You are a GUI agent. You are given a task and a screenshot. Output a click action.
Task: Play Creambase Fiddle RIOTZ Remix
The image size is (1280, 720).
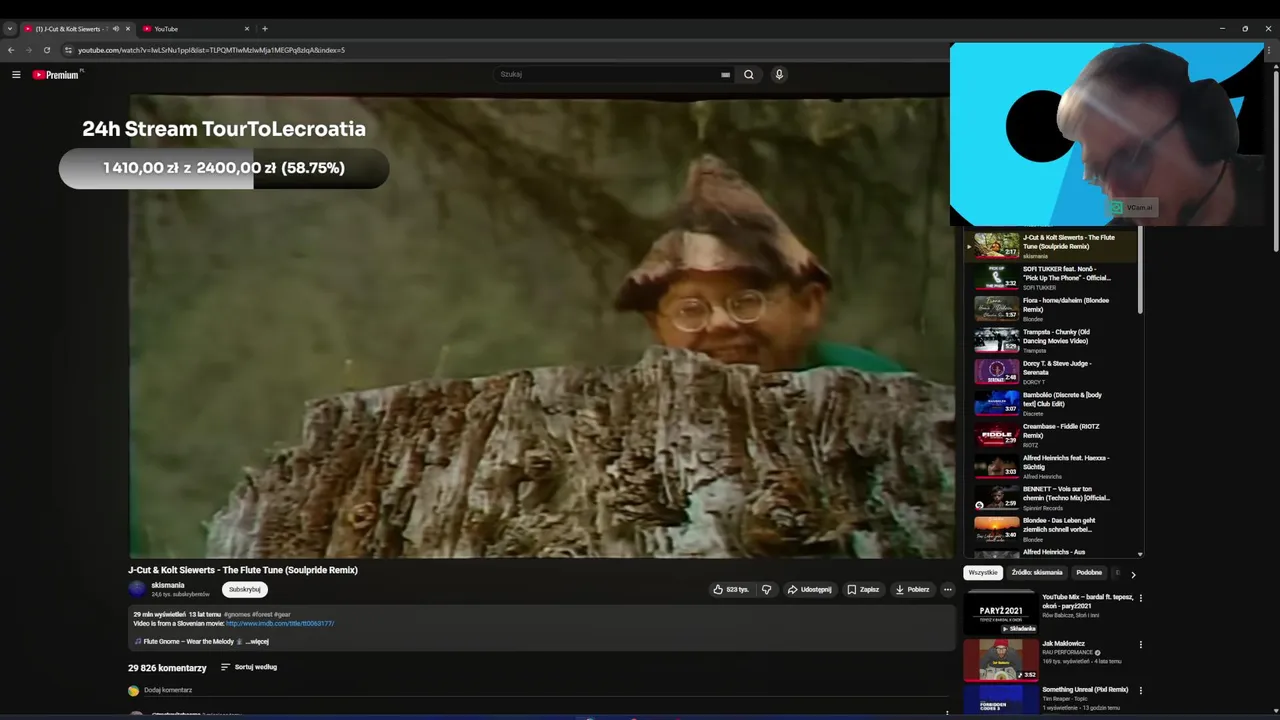[1052, 434]
